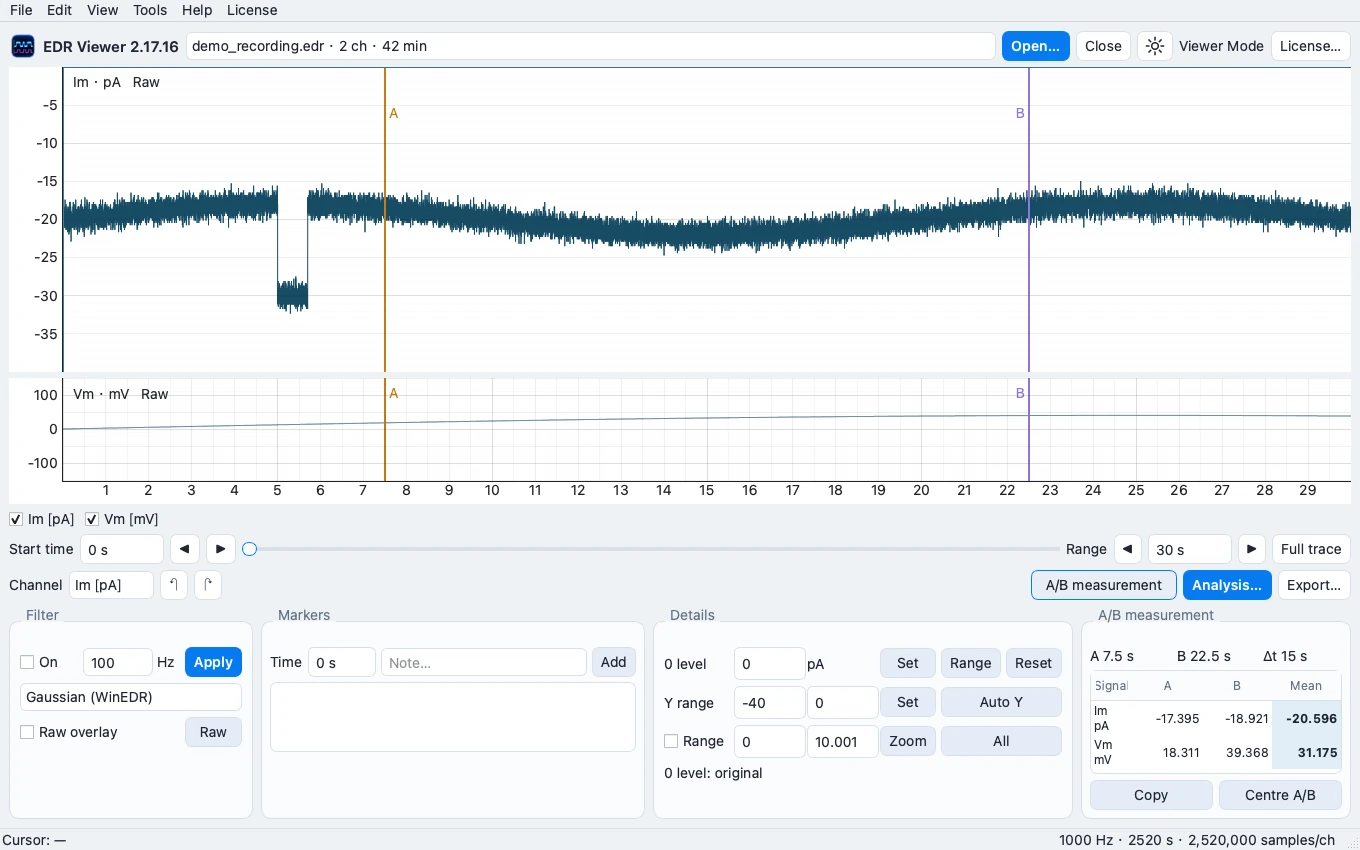The image size is (1360, 850).
Task: Reset the 0 level
Action: [x=1034, y=663]
